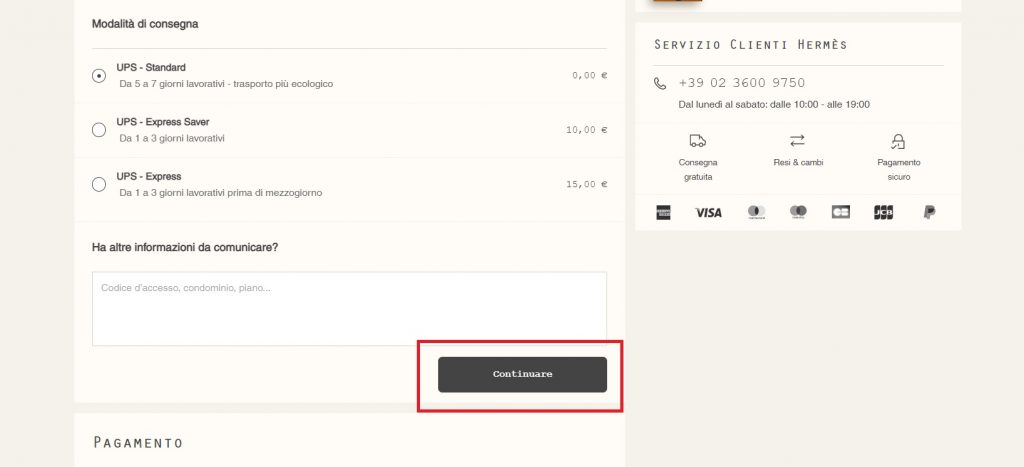
Task: Click the PayPal logo
Action: pyautogui.click(x=929, y=212)
